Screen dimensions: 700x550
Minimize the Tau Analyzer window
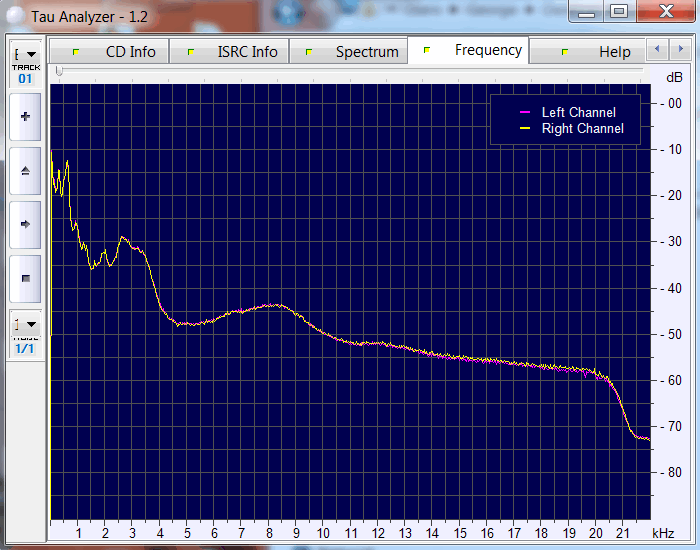(588, 11)
